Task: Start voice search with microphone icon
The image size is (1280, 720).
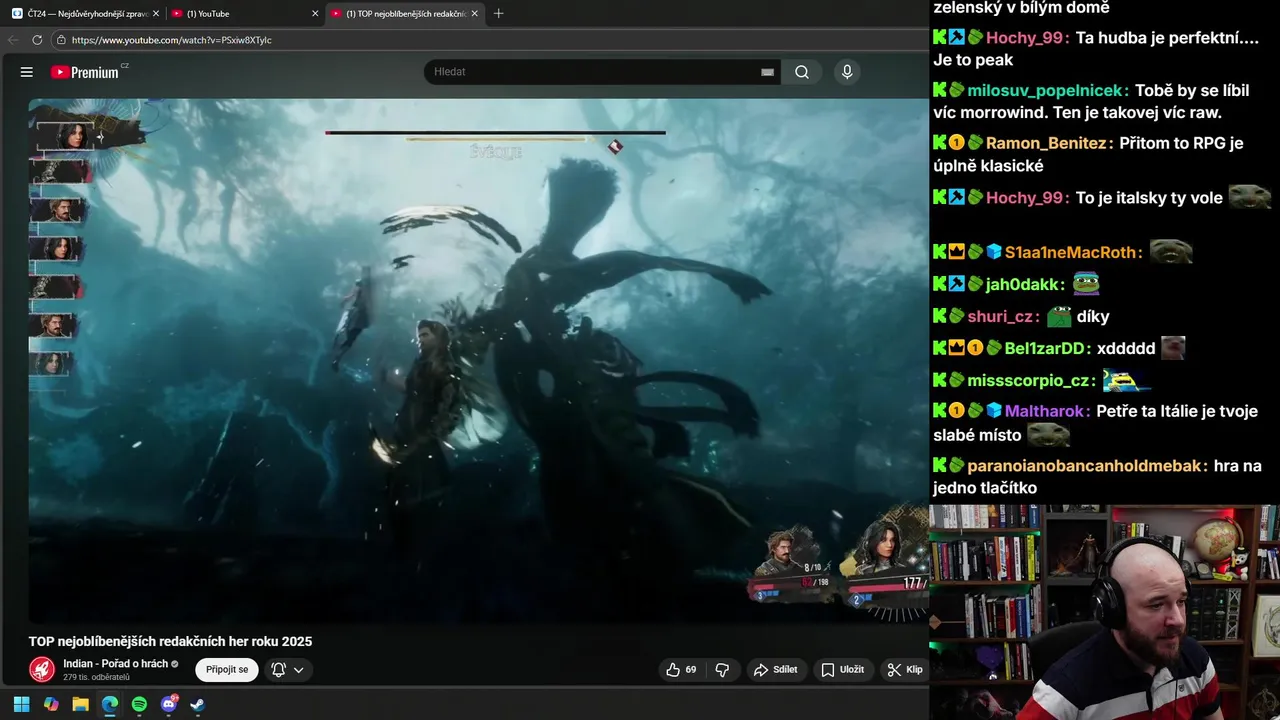Action: (x=847, y=72)
